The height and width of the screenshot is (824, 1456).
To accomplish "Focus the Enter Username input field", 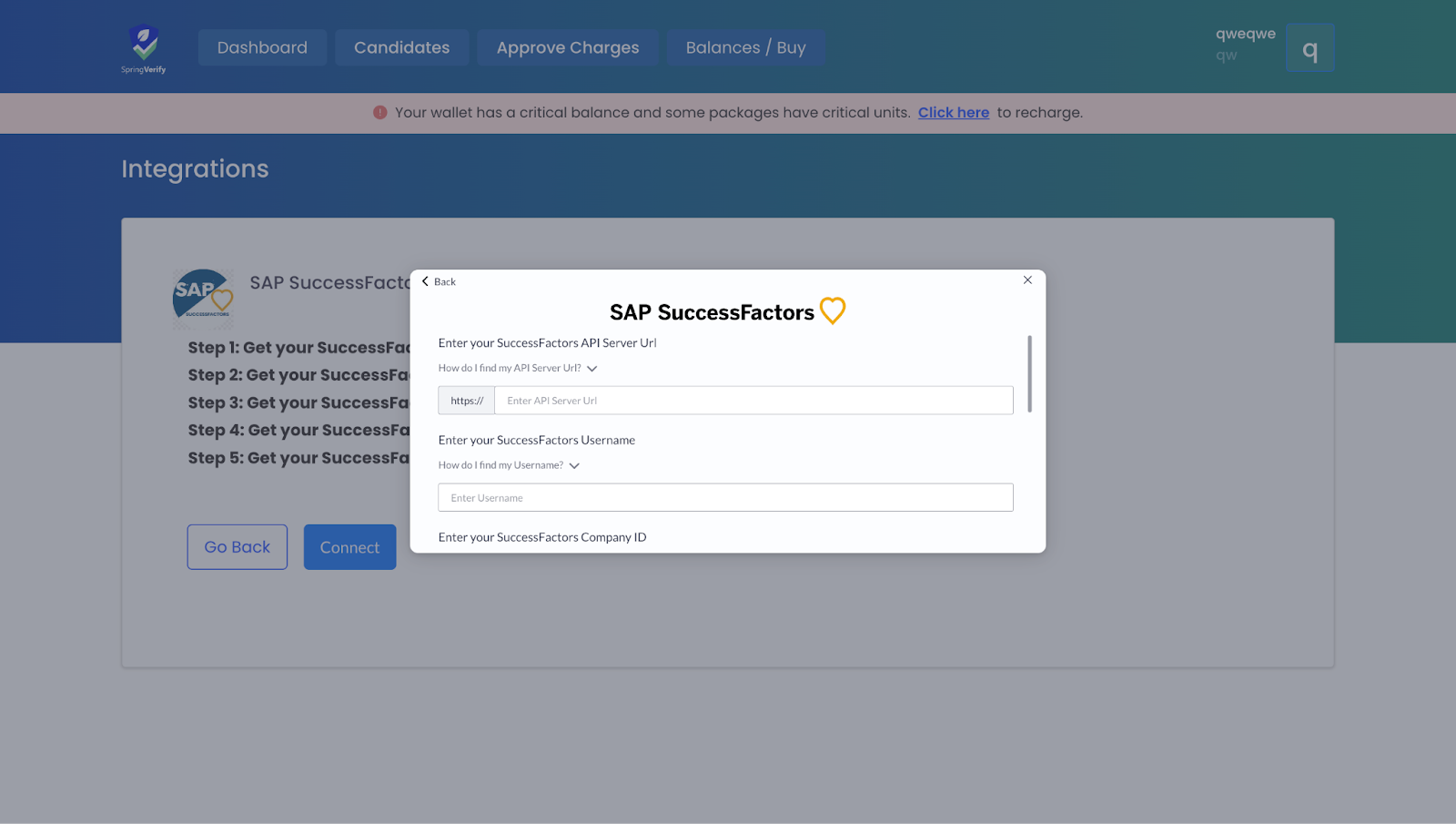I will pyautogui.click(x=725, y=498).
